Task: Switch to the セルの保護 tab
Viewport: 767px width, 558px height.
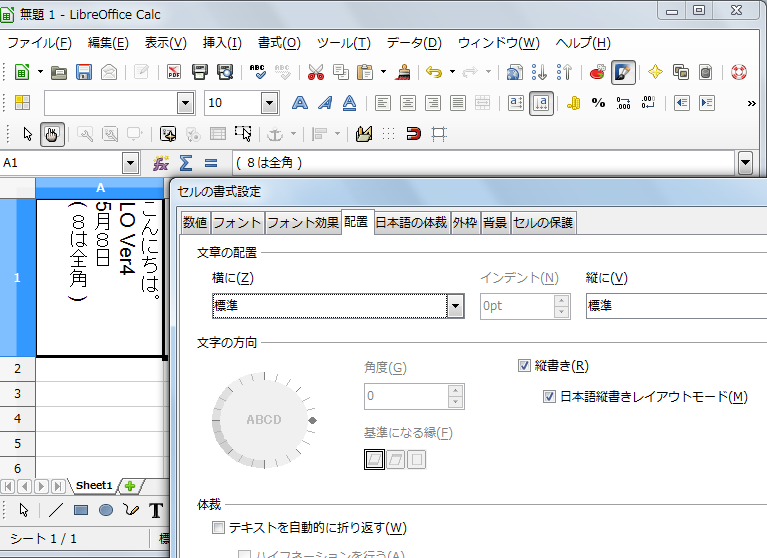Action: [543, 223]
